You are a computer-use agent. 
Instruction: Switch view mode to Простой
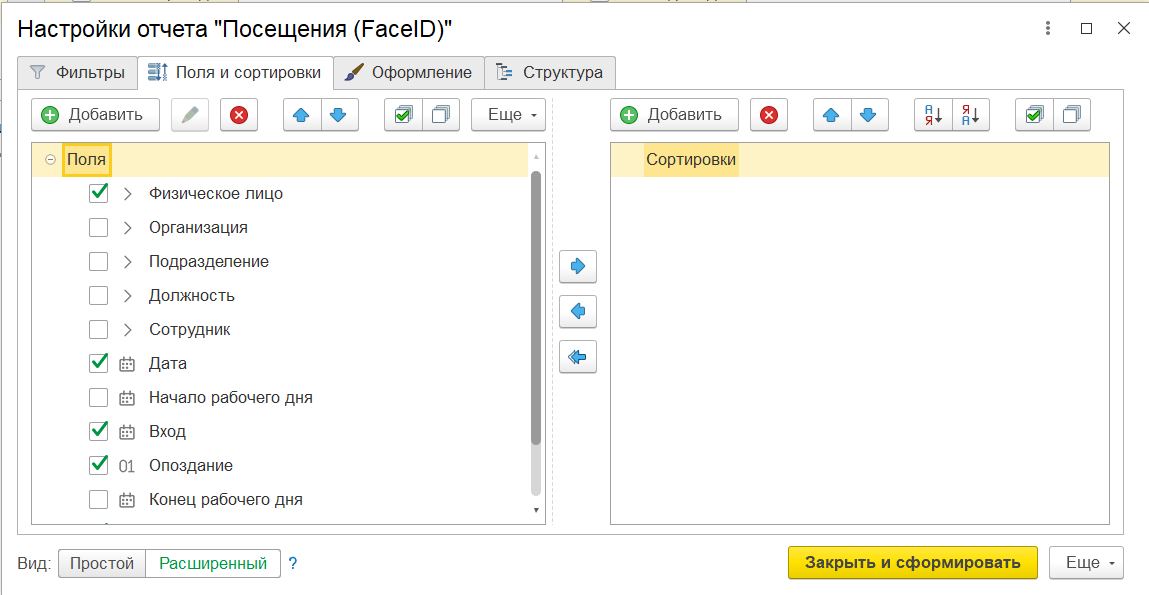coord(102,563)
